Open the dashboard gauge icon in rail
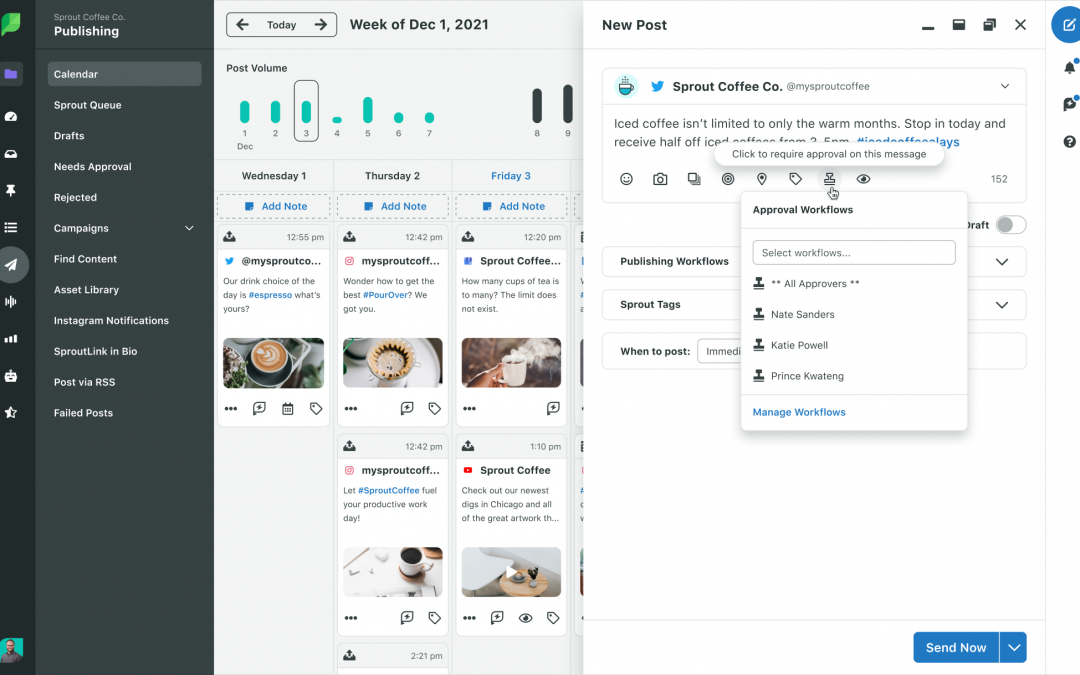Image resolution: width=1080 pixels, height=675 pixels. [x=11, y=116]
